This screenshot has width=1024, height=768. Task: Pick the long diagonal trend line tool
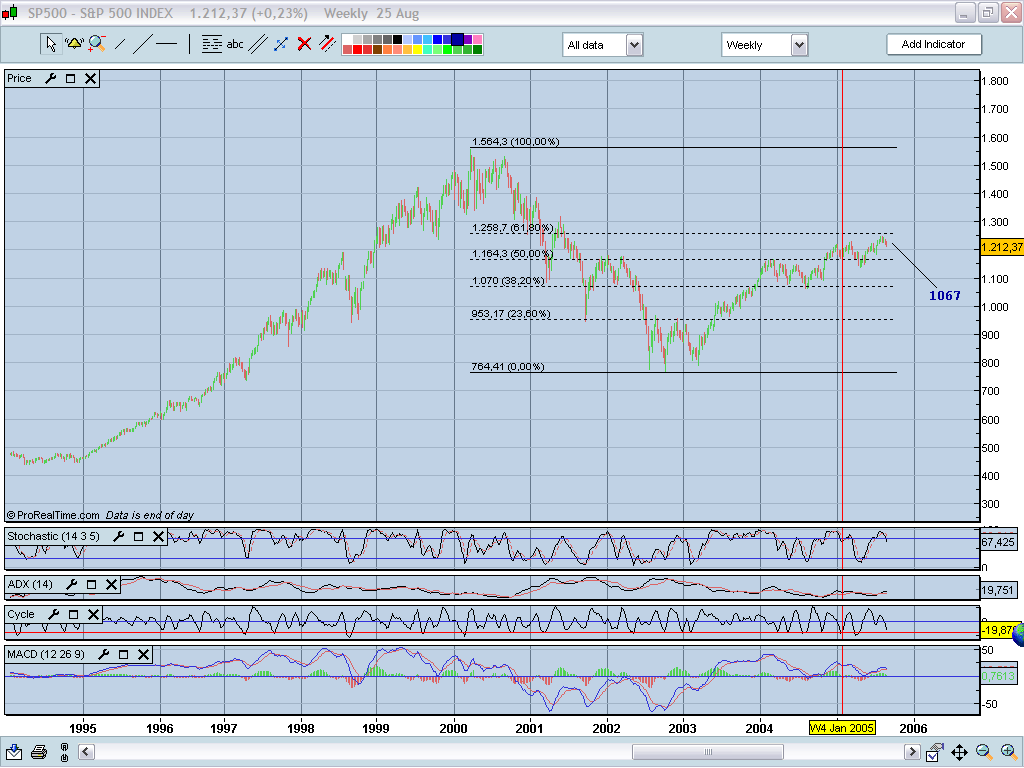142,44
